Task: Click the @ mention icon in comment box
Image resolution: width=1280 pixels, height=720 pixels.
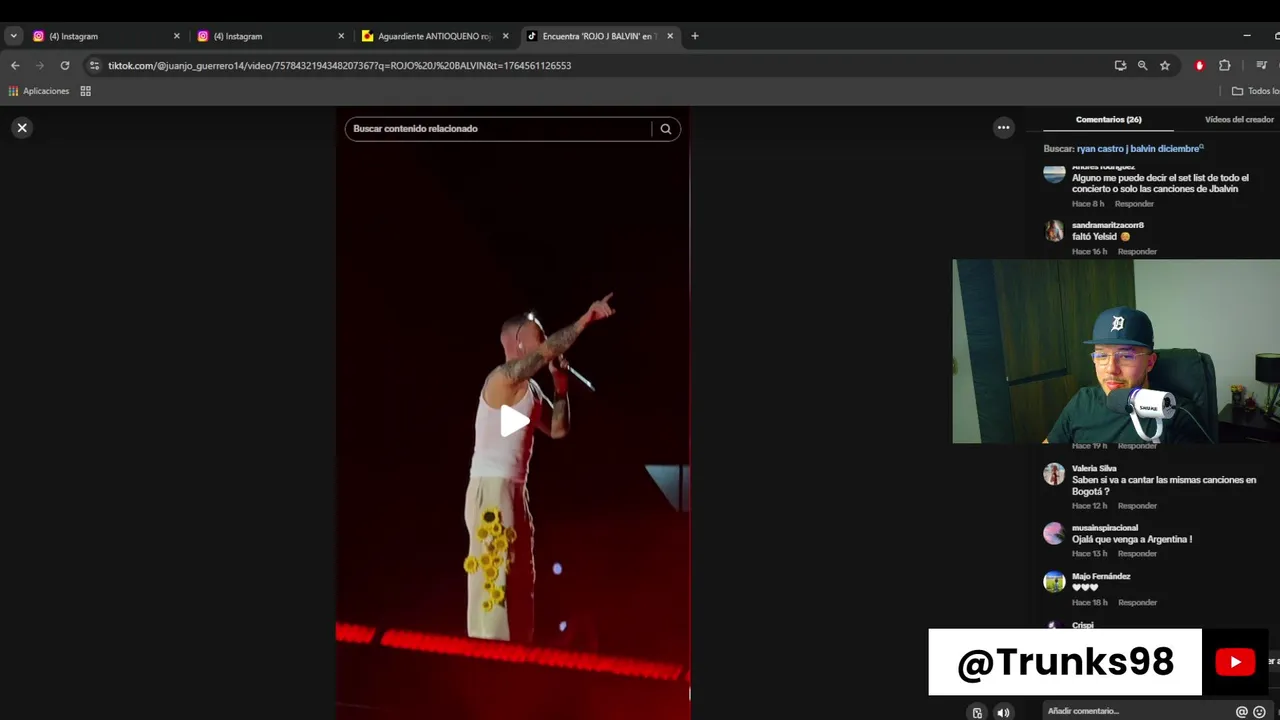Action: pos(1242,712)
